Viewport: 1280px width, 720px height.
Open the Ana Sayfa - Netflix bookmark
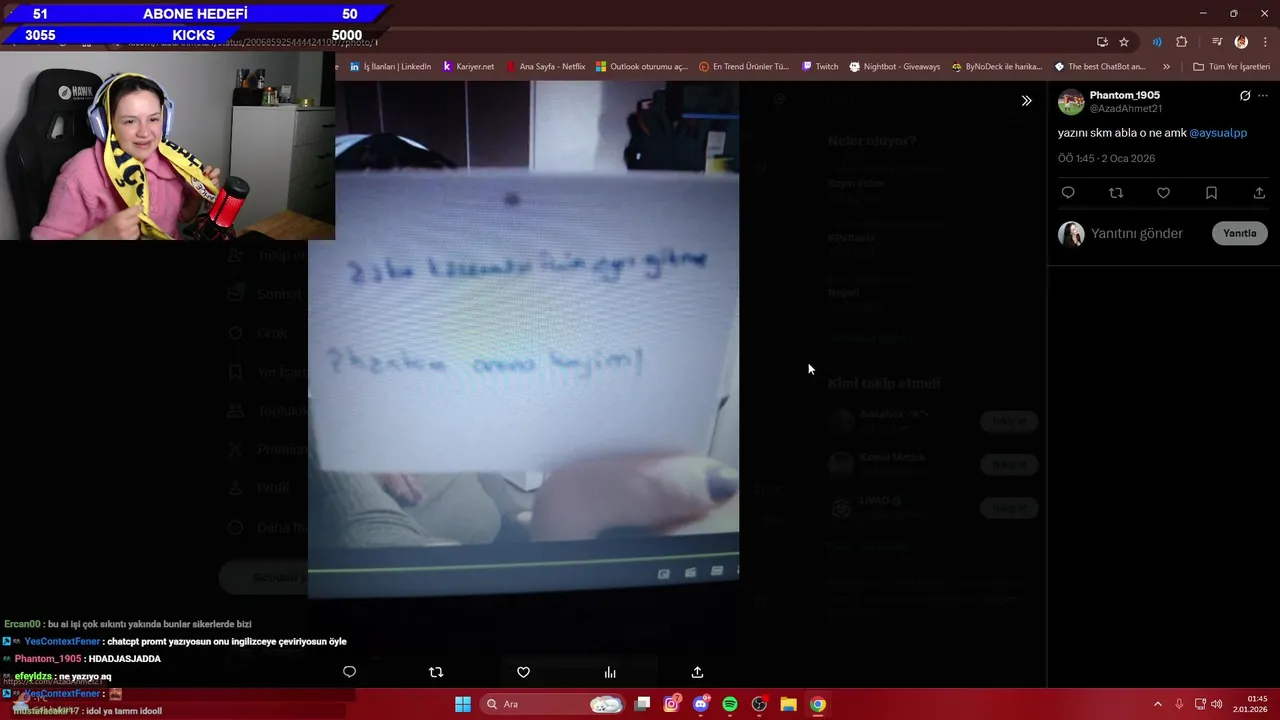545,67
